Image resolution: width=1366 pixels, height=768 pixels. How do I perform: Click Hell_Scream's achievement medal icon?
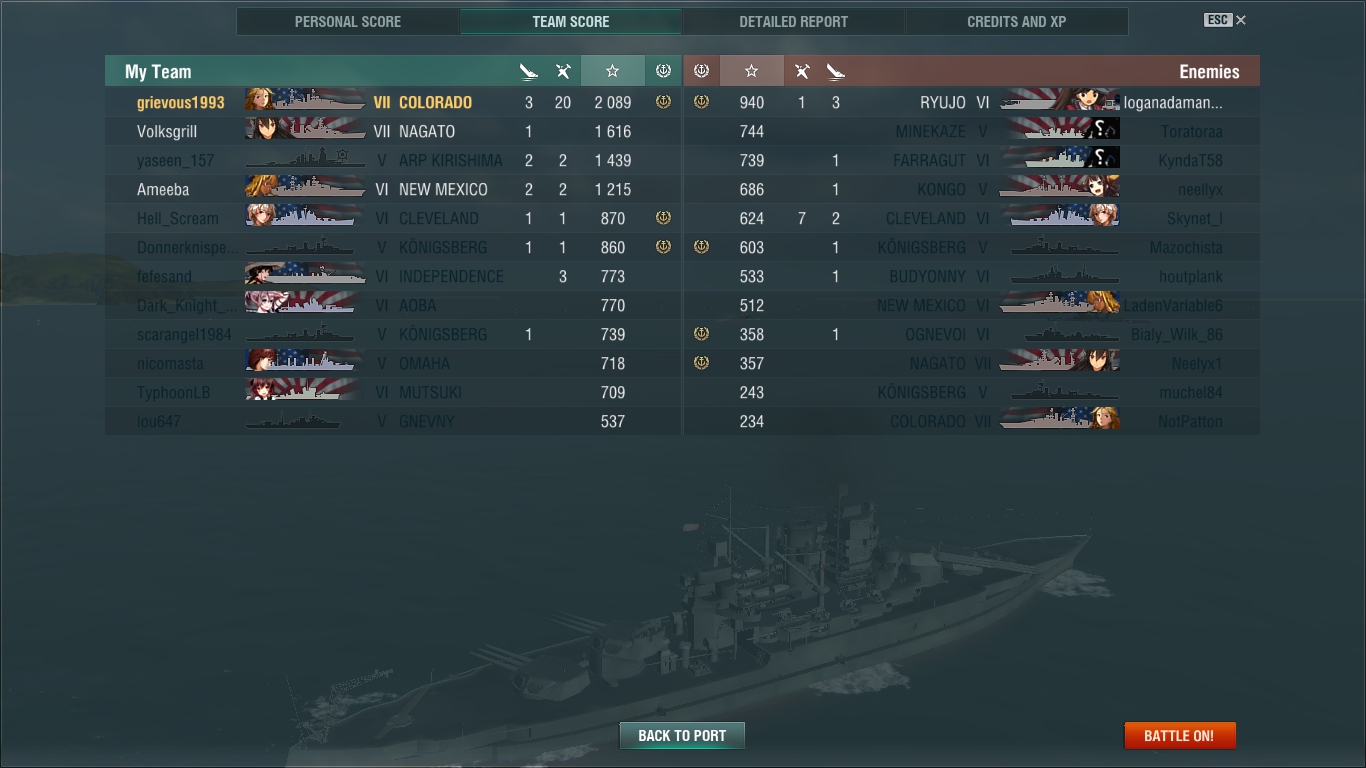pyautogui.click(x=663, y=218)
